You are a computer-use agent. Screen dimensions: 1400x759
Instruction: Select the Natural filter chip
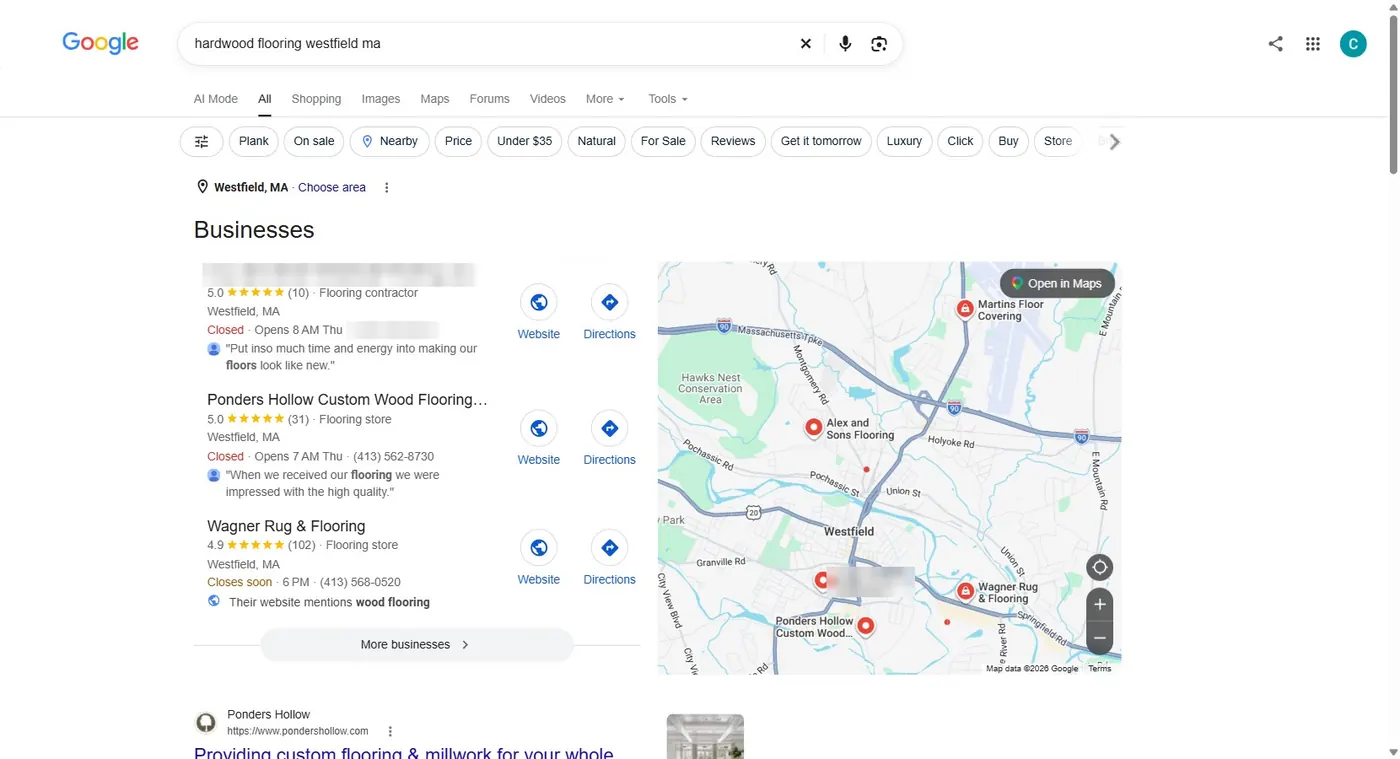click(x=597, y=141)
